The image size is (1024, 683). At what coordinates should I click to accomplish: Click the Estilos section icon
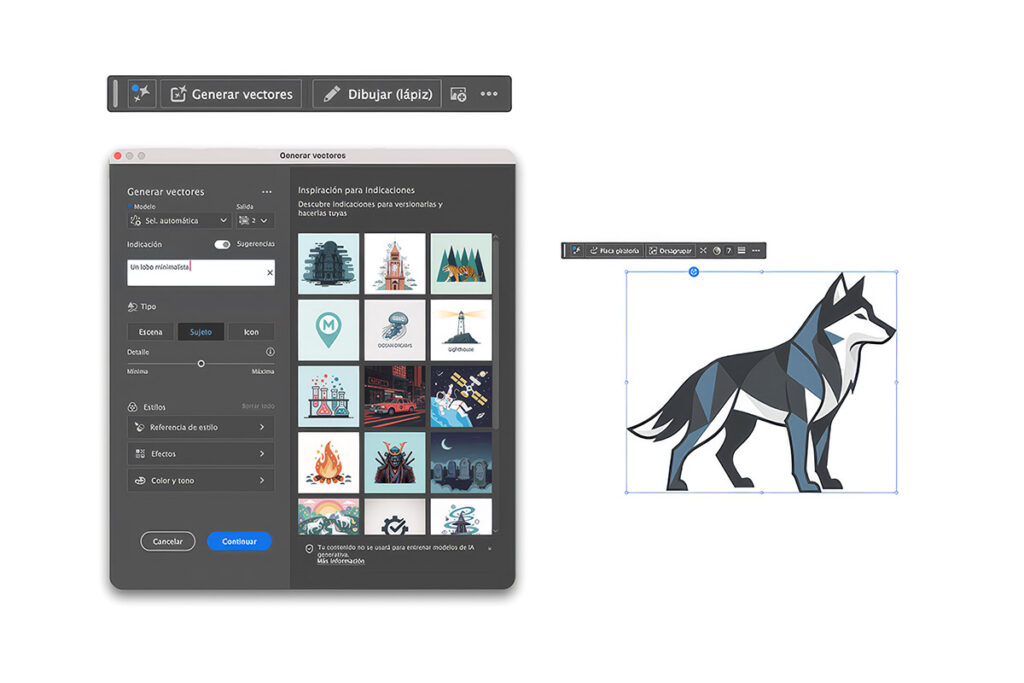coord(133,407)
